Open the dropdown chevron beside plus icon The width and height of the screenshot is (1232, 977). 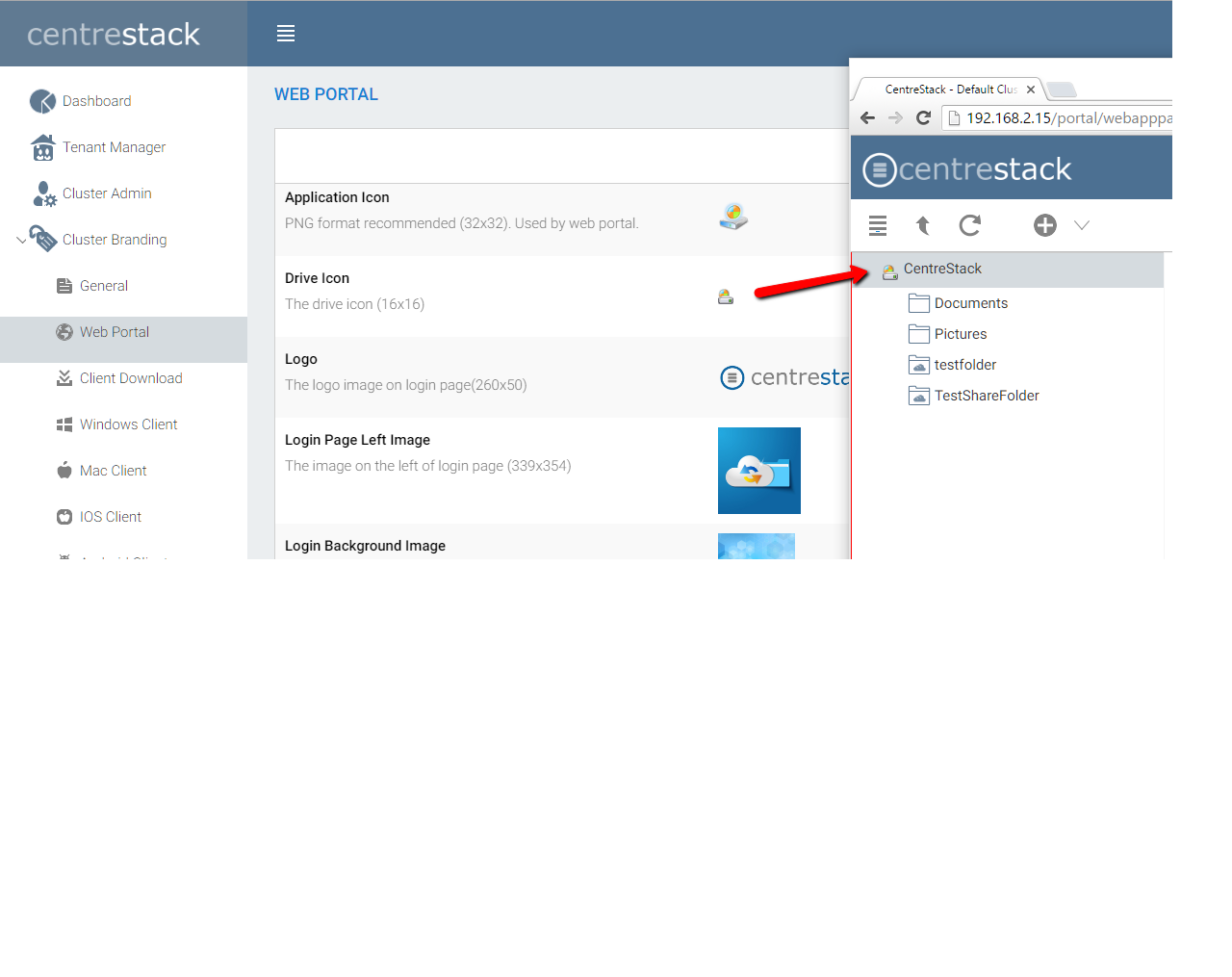(x=1082, y=225)
